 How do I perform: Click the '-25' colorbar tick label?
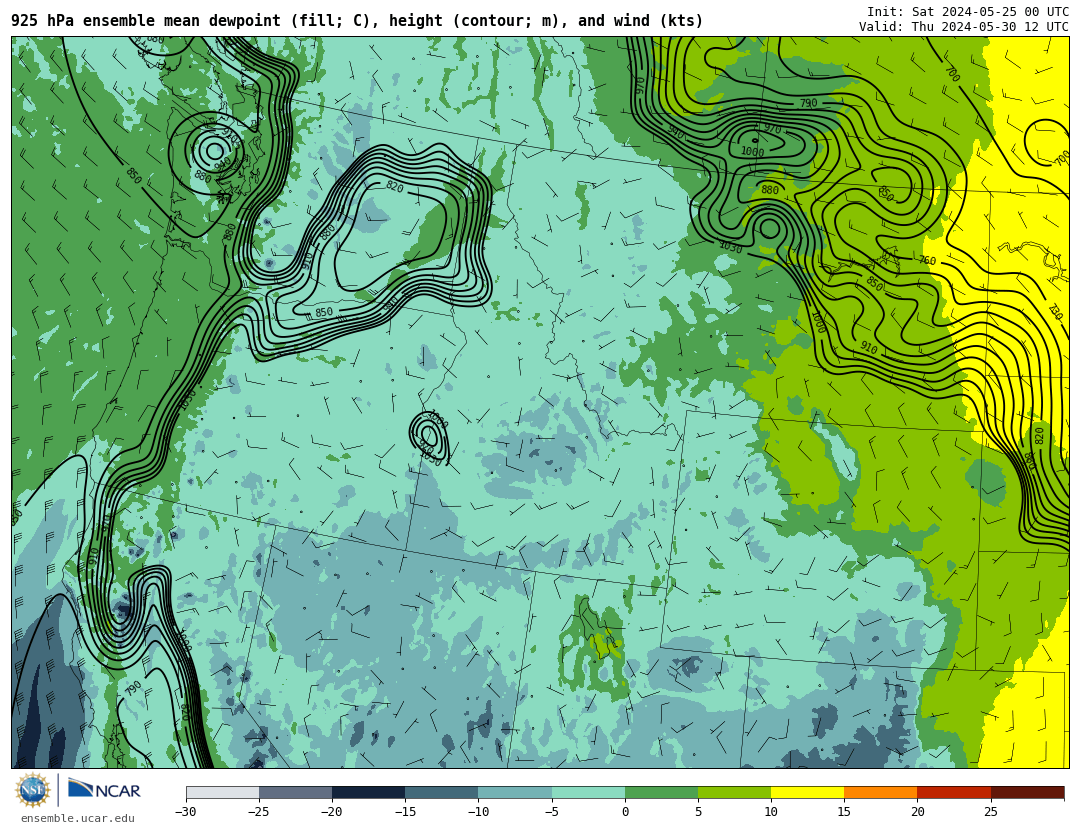pos(259,812)
